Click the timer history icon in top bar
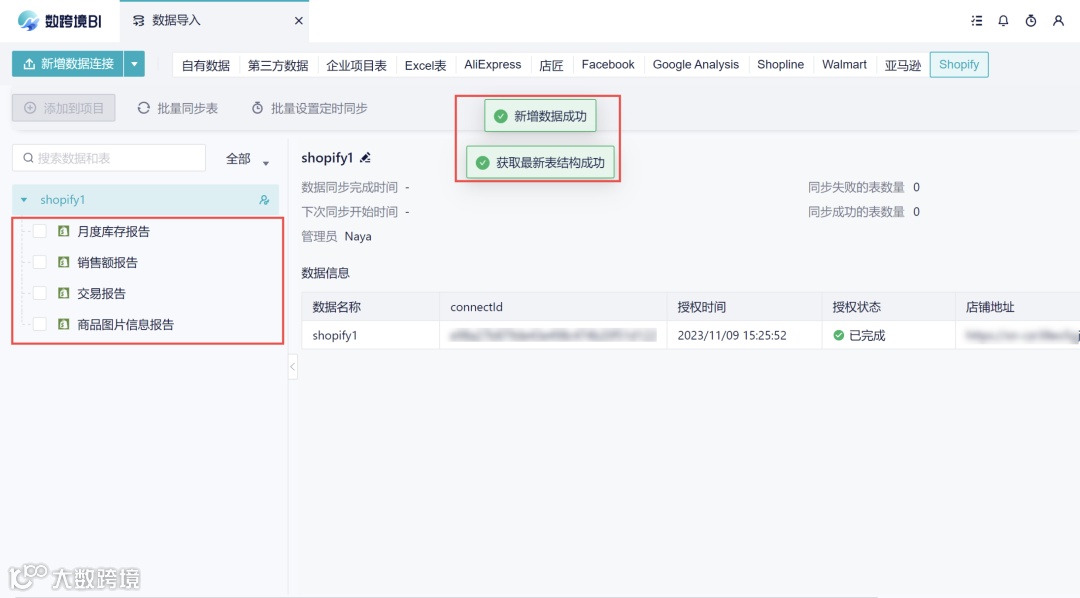 click(x=1031, y=20)
